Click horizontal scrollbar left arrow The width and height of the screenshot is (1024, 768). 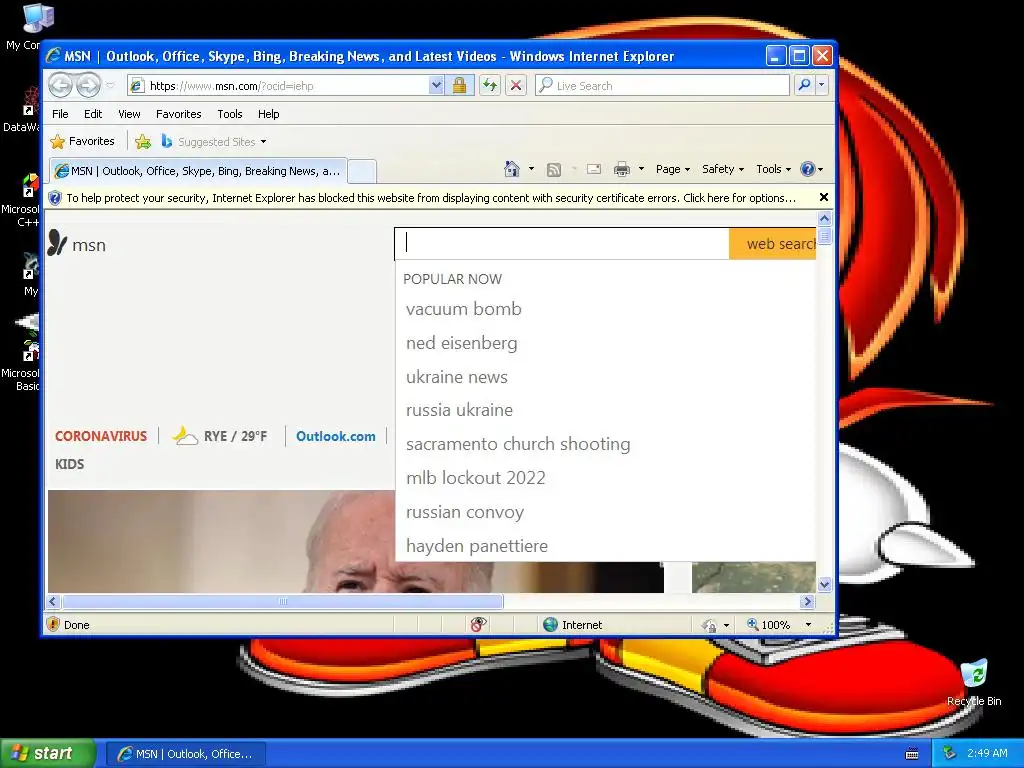tap(54, 601)
